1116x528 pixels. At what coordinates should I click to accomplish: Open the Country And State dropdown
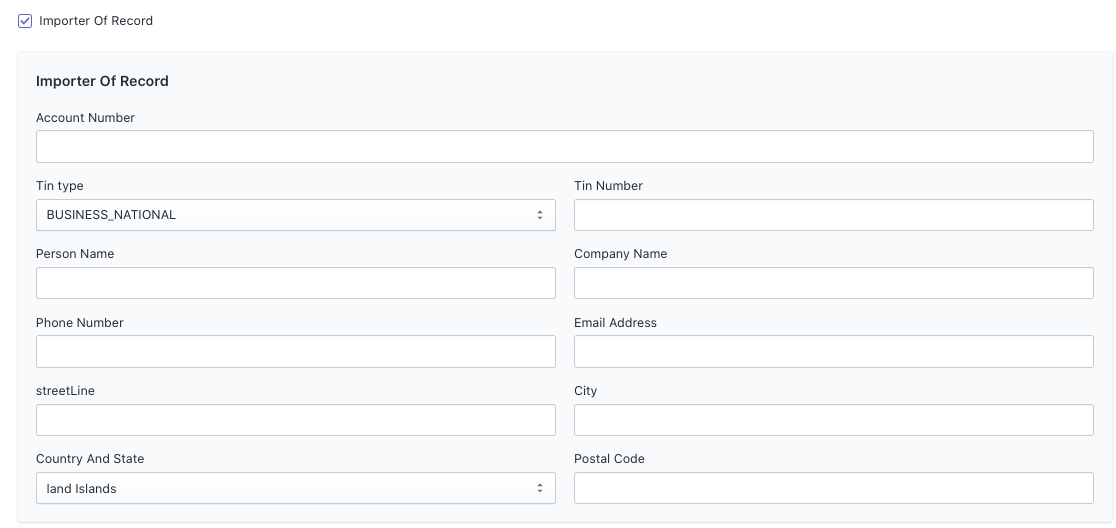pos(295,488)
